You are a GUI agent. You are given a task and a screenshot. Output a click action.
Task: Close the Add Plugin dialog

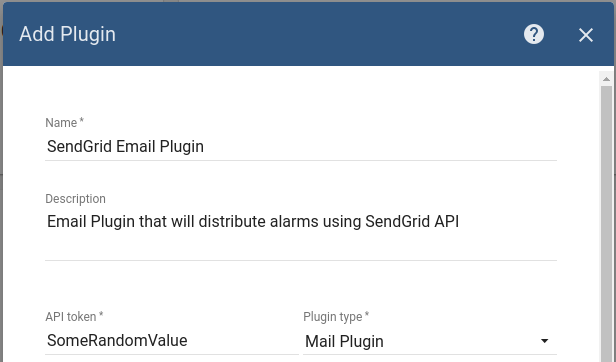pos(585,35)
